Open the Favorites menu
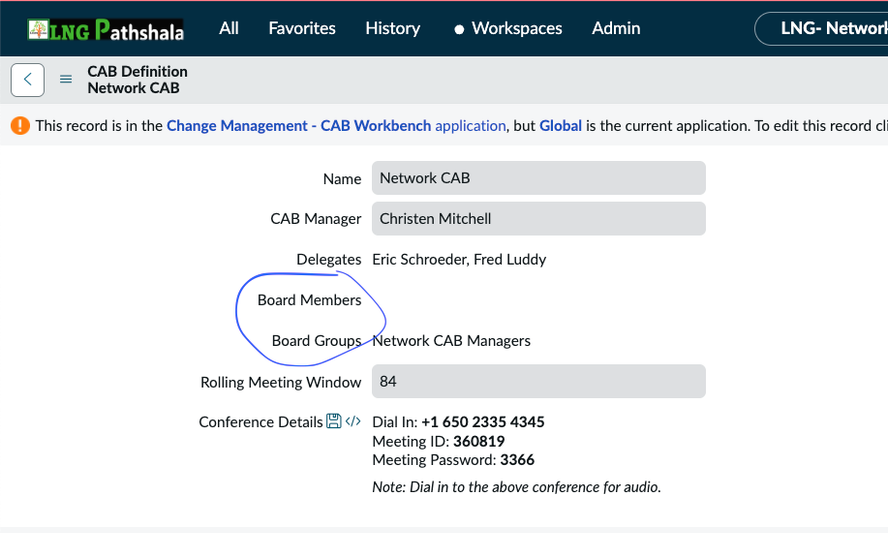The width and height of the screenshot is (888, 533). pyautogui.click(x=302, y=28)
